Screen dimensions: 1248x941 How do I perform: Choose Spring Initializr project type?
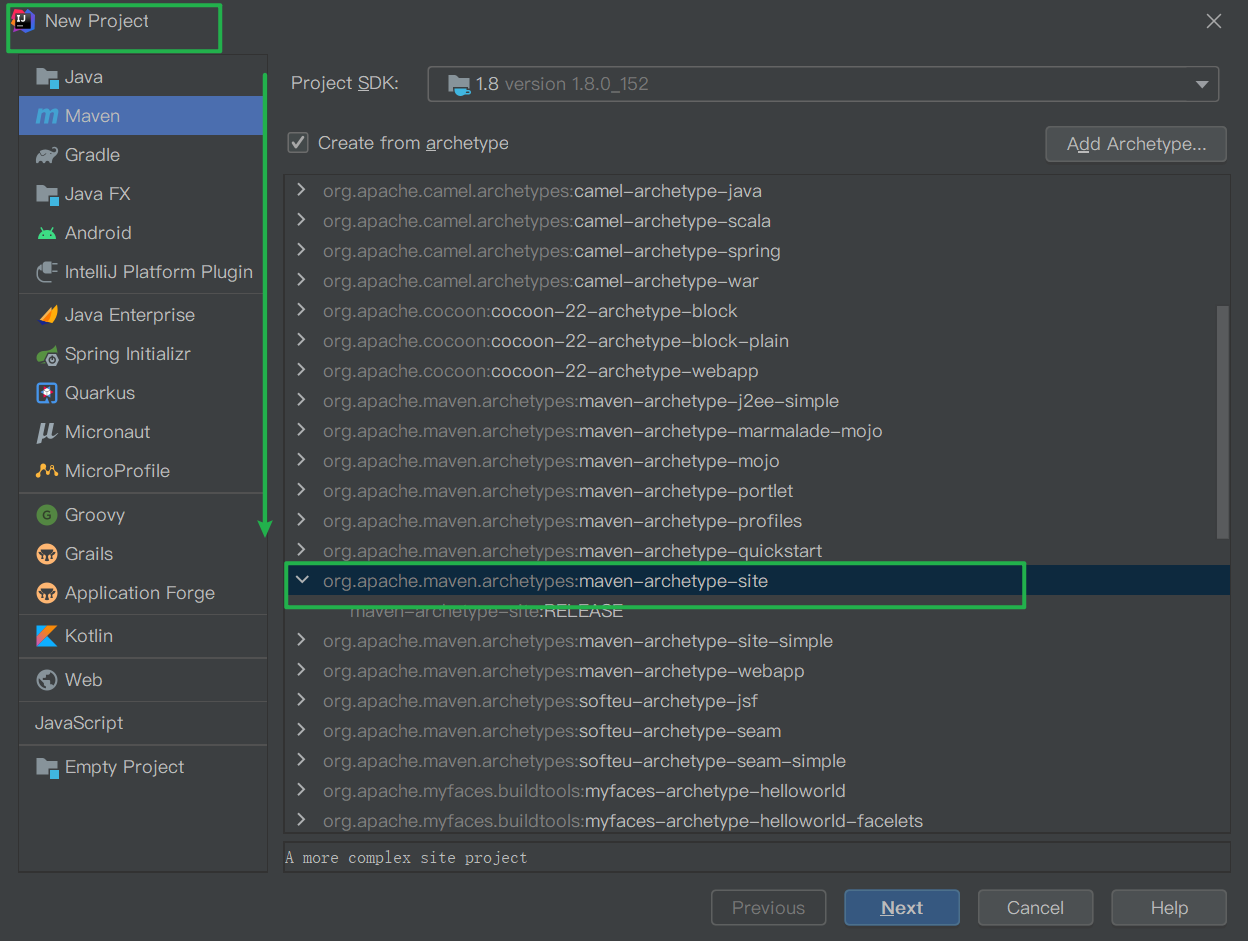click(x=141, y=354)
